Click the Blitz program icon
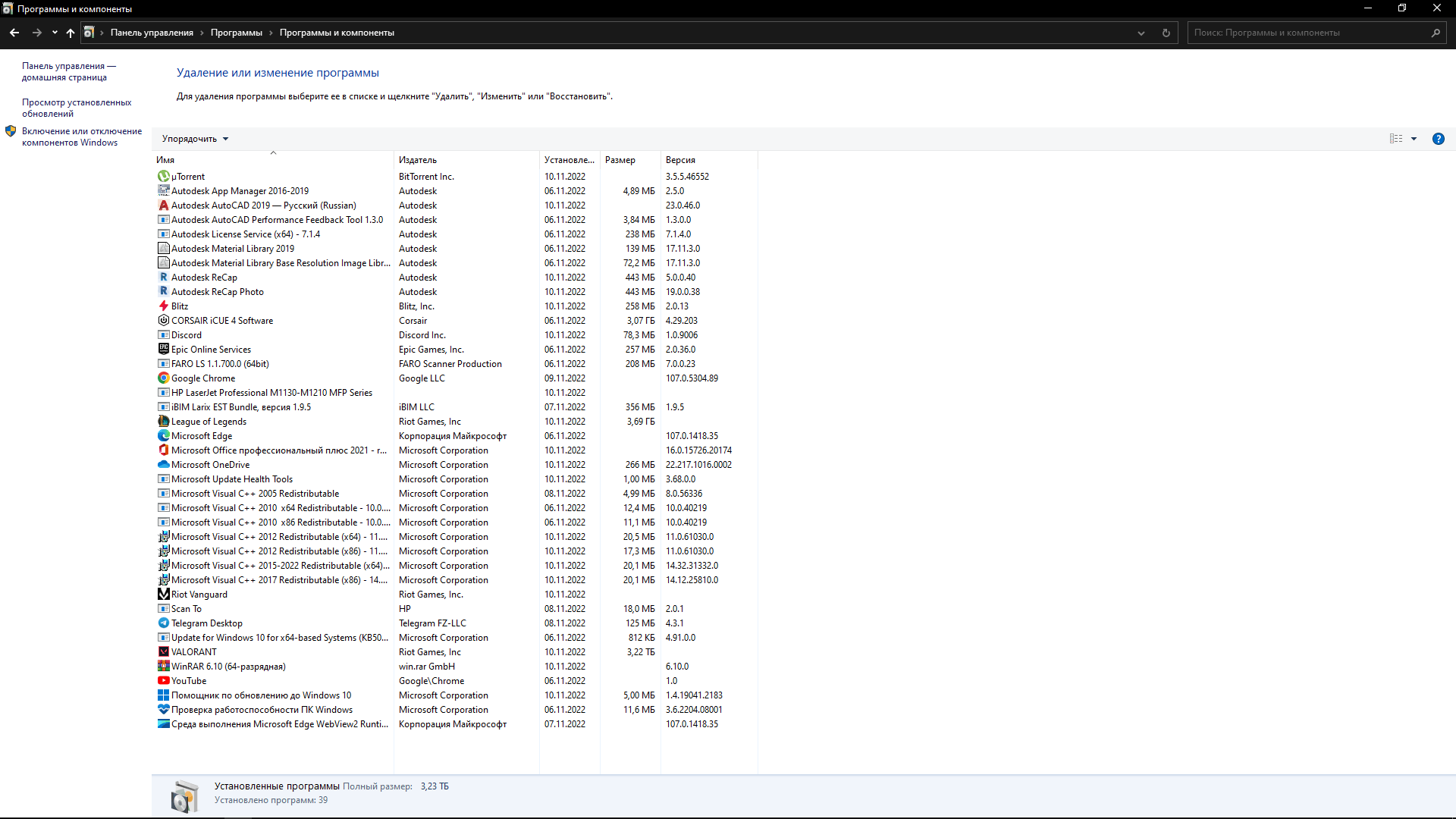 coord(163,306)
